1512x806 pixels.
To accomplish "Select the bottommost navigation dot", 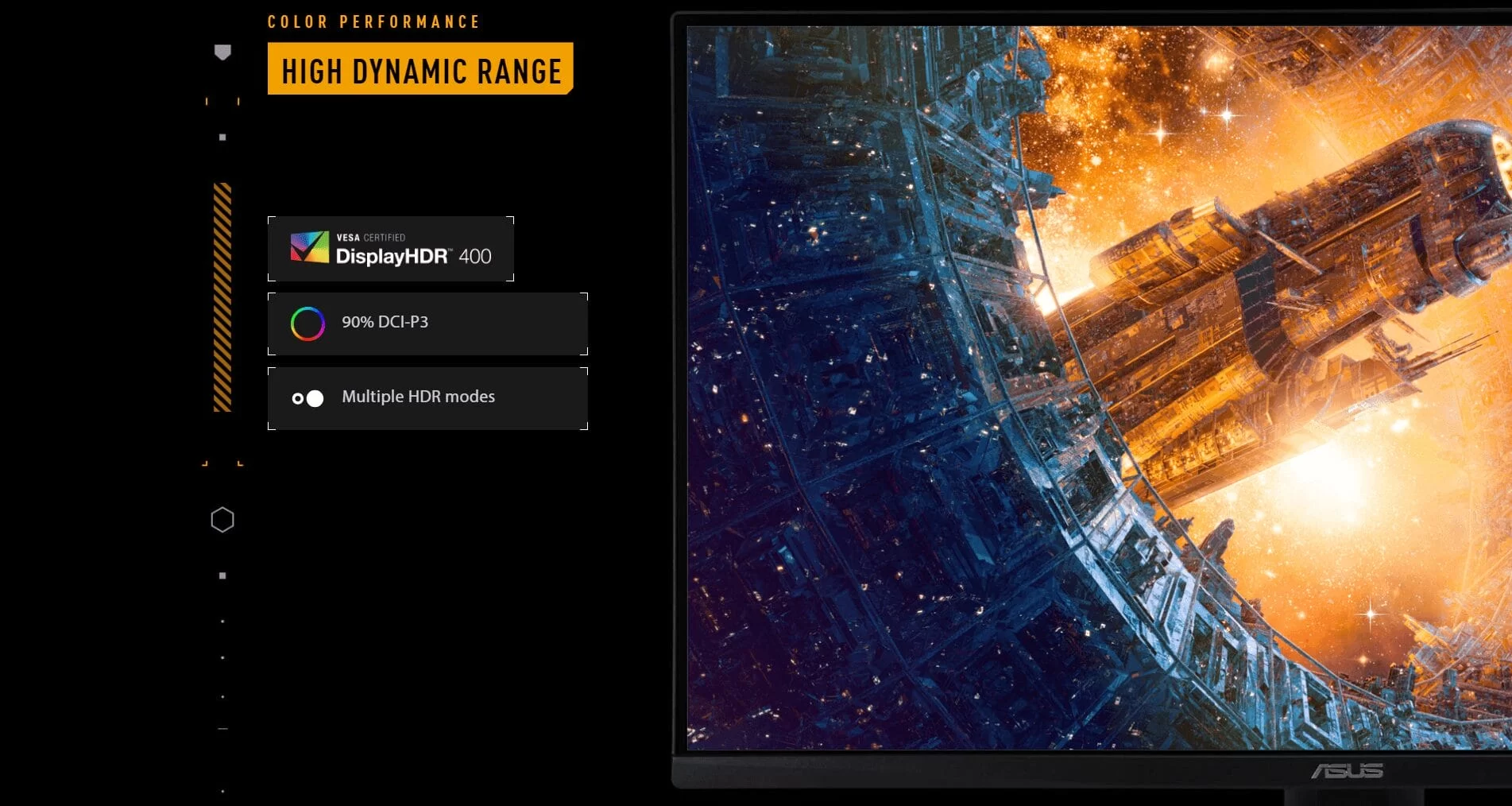I will tap(222, 791).
